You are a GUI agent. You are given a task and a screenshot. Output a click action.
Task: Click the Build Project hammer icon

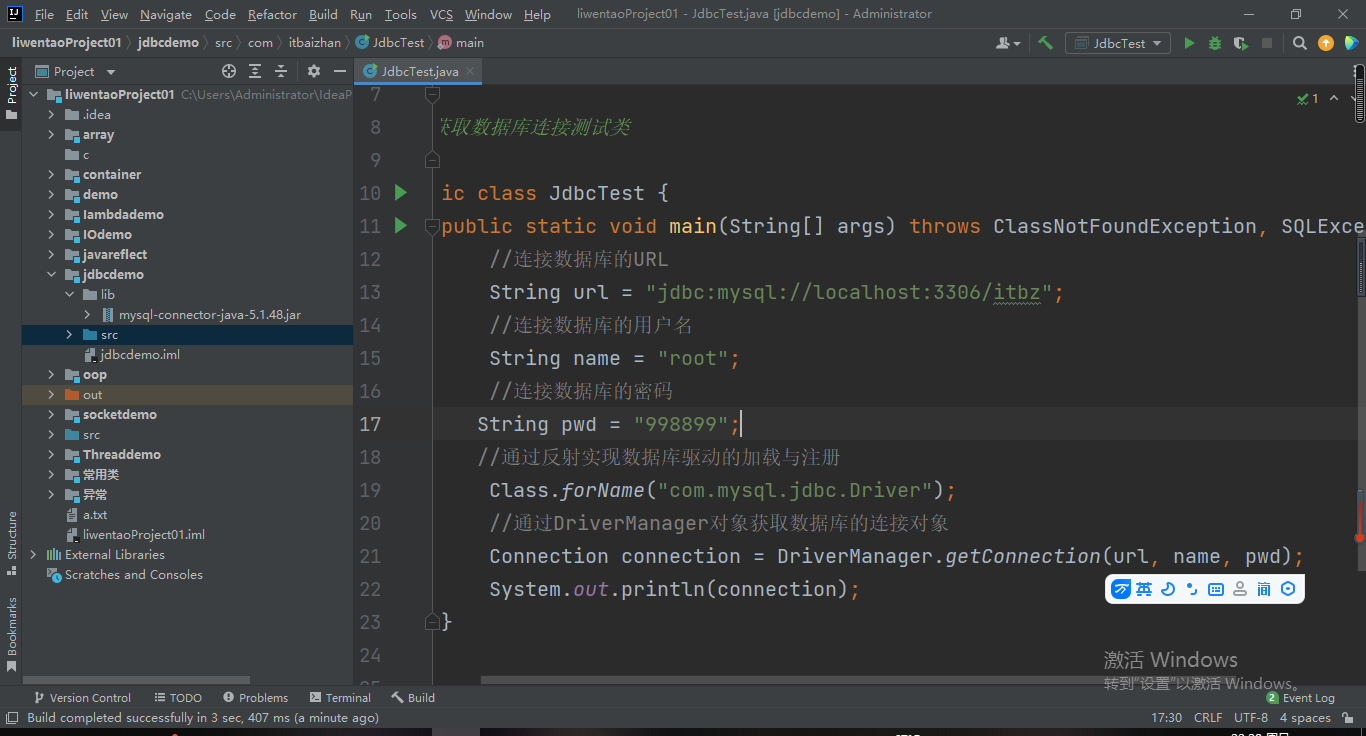(1045, 43)
